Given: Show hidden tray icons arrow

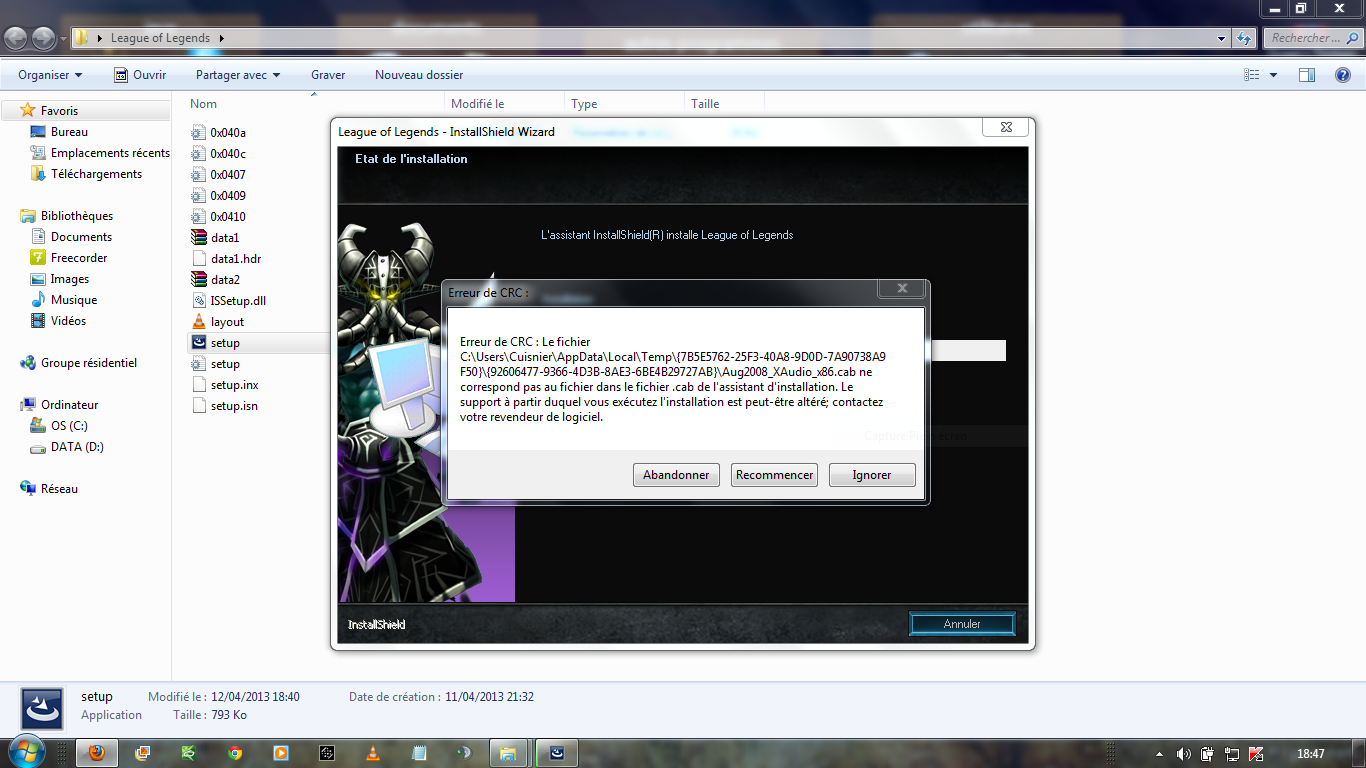Looking at the screenshot, I should pos(1160,754).
